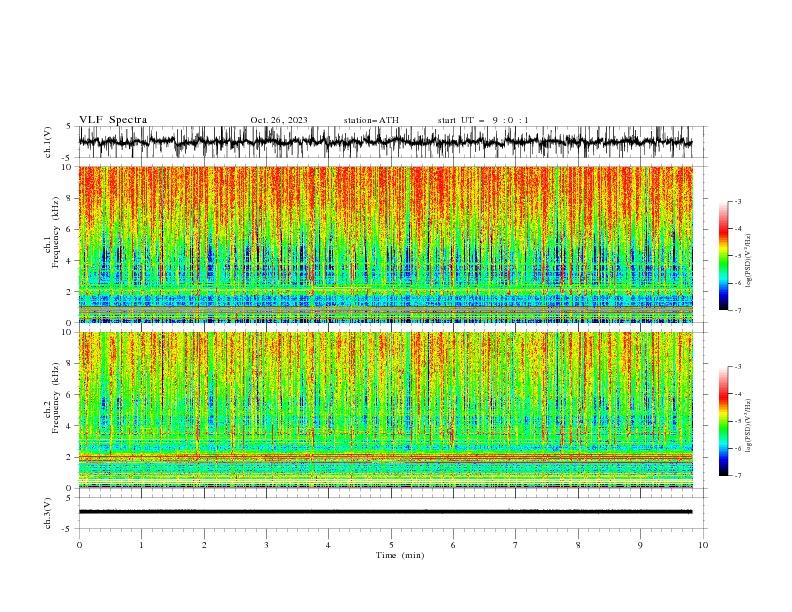Click the "ch.3(V)" axis label
The image size is (792, 612).
(x=48, y=513)
